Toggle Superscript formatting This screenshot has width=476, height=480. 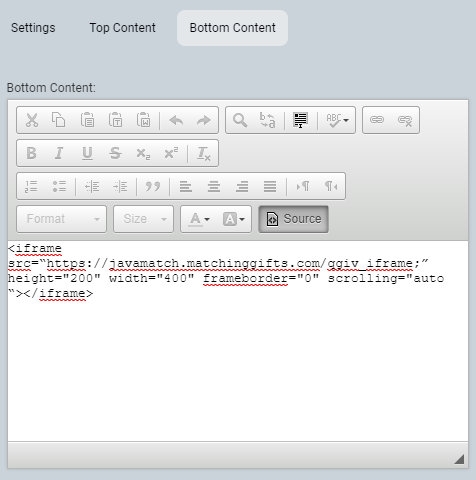click(x=171, y=153)
